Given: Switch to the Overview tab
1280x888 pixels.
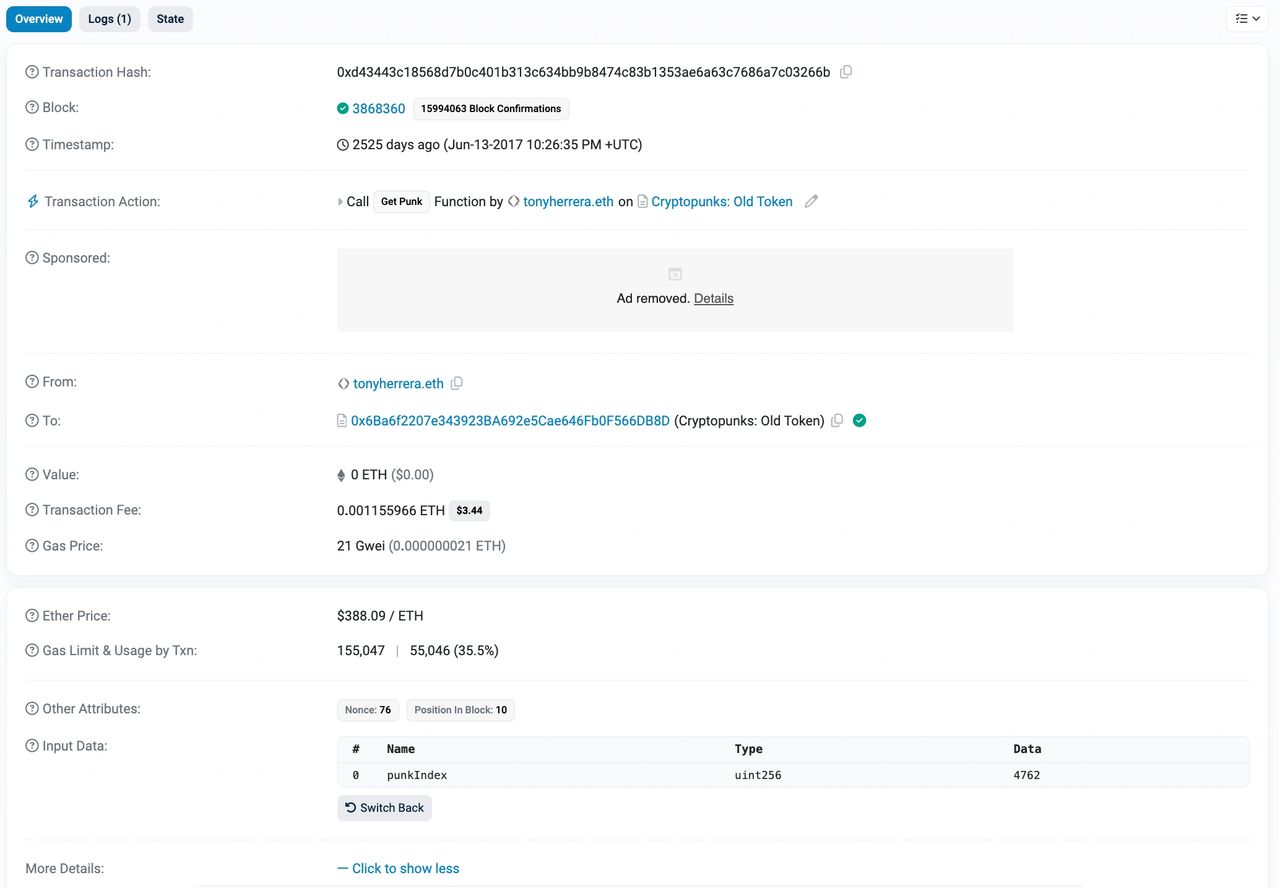Looking at the screenshot, I should (39, 19).
